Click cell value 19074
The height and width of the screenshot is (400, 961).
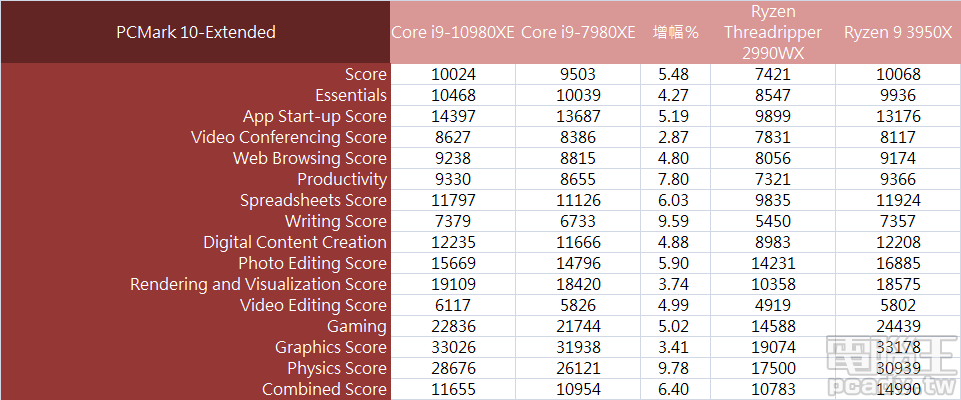tap(773, 347)
